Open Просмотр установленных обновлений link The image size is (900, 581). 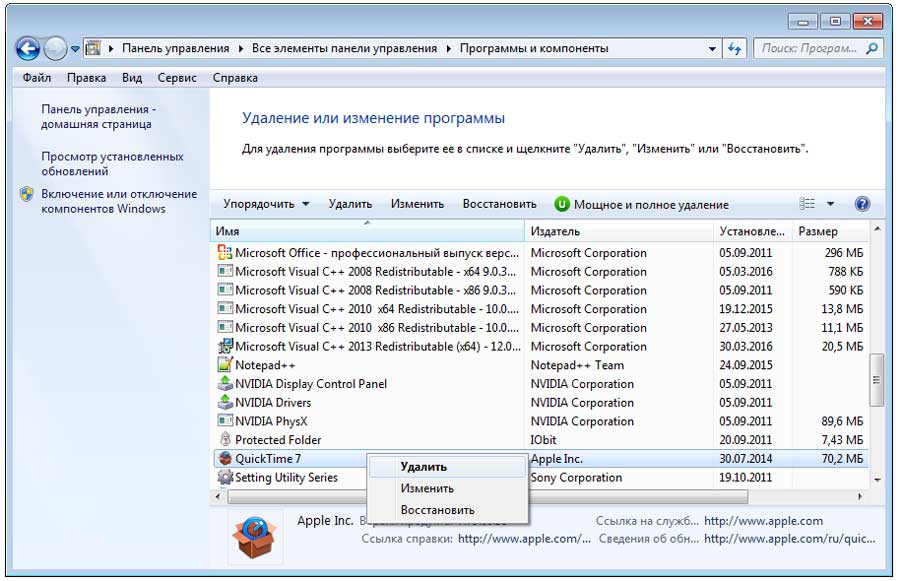tap(112, 164)
